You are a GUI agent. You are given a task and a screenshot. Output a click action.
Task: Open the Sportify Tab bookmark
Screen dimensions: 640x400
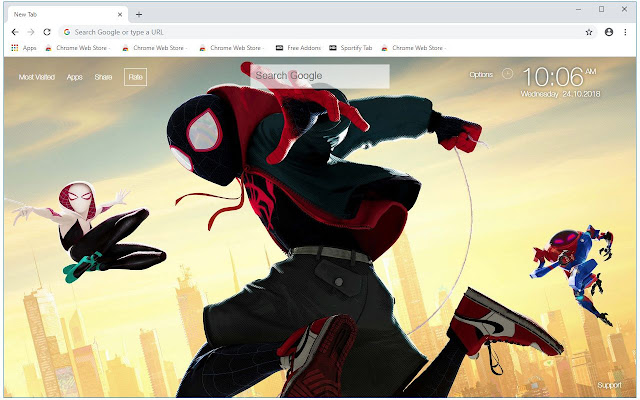coord(351,48)
